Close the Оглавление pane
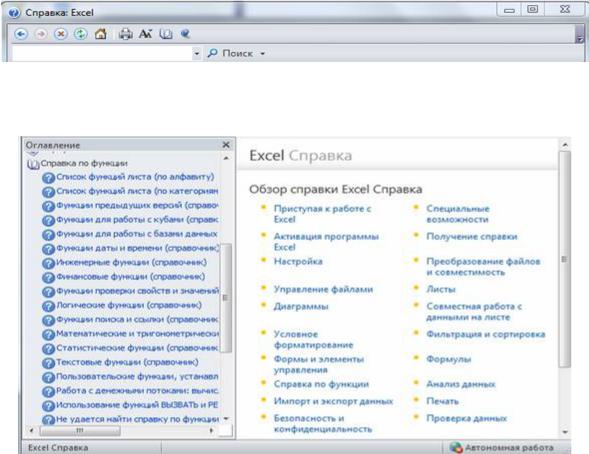Image resolution: width=589 pixels, height=454 pixels. [x=226, y=145]
